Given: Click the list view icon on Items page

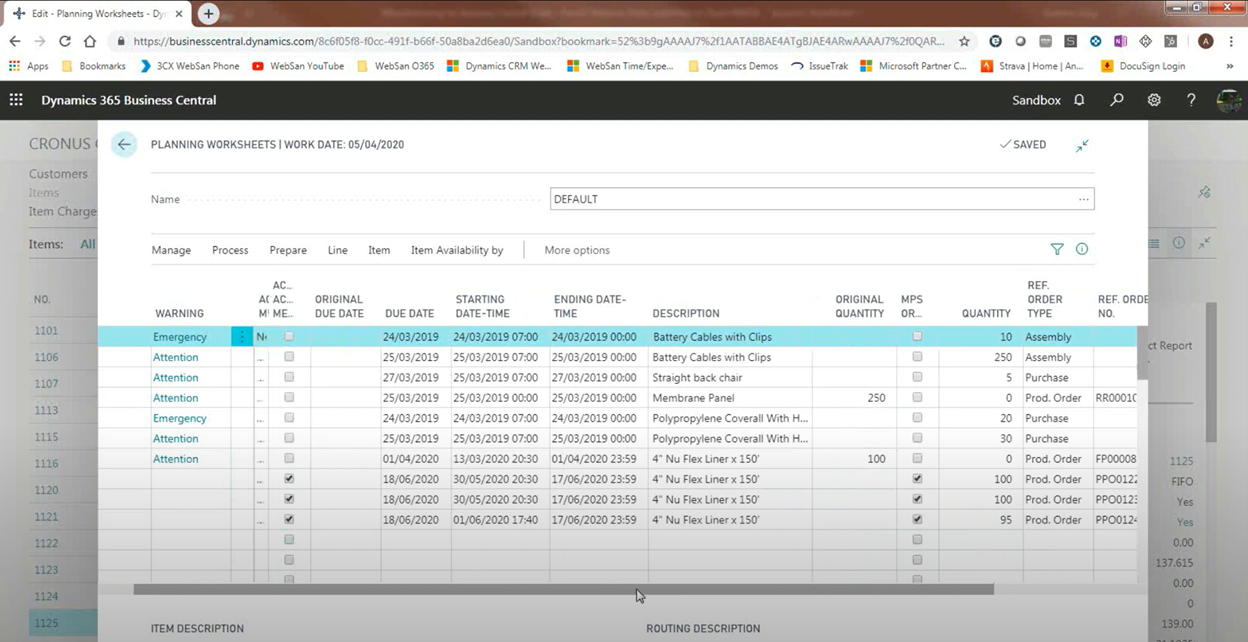Looking at the screenshot, I should (1154, 243).
